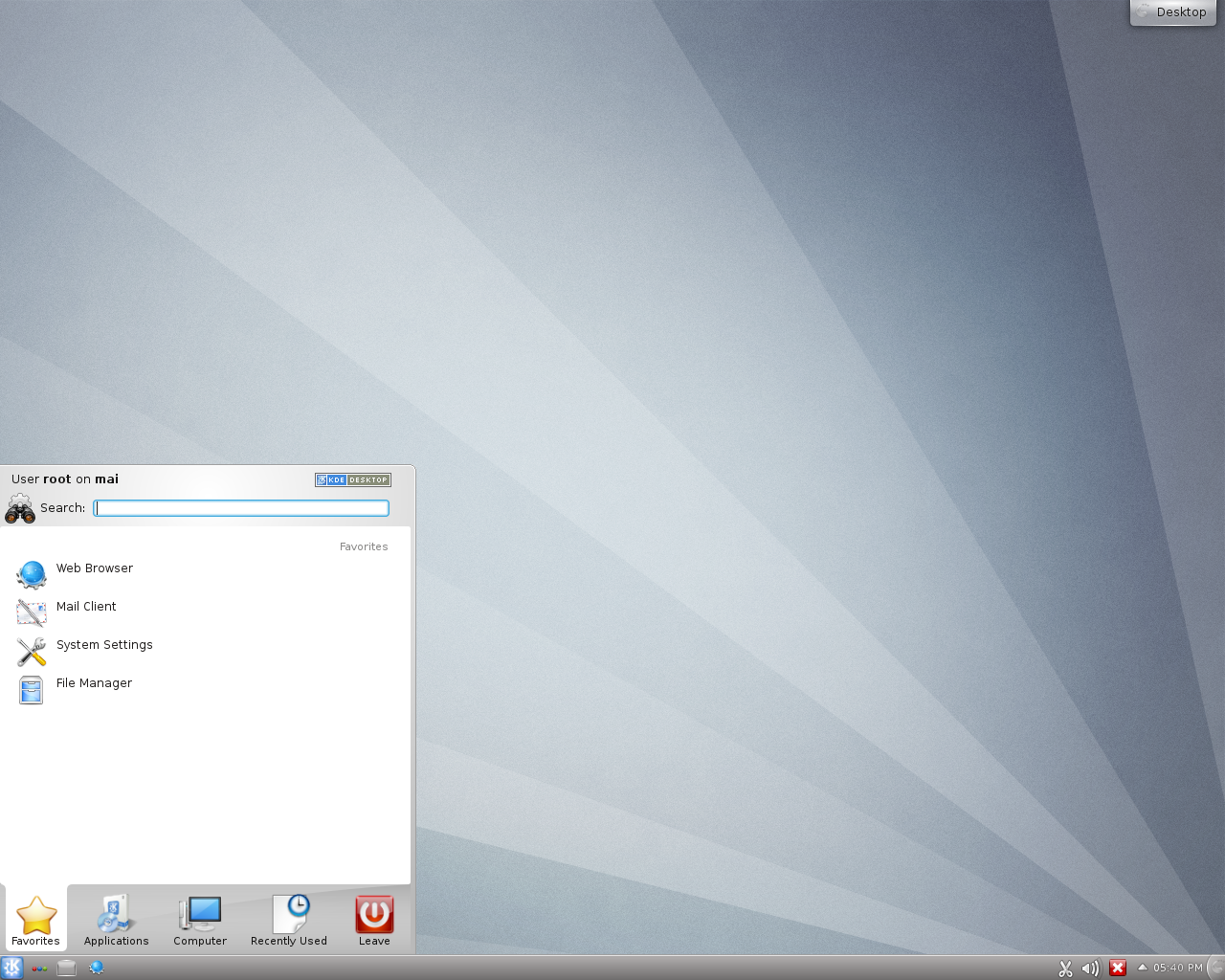
Task: Switch to the Computer tab
Action: pos(200,921)
